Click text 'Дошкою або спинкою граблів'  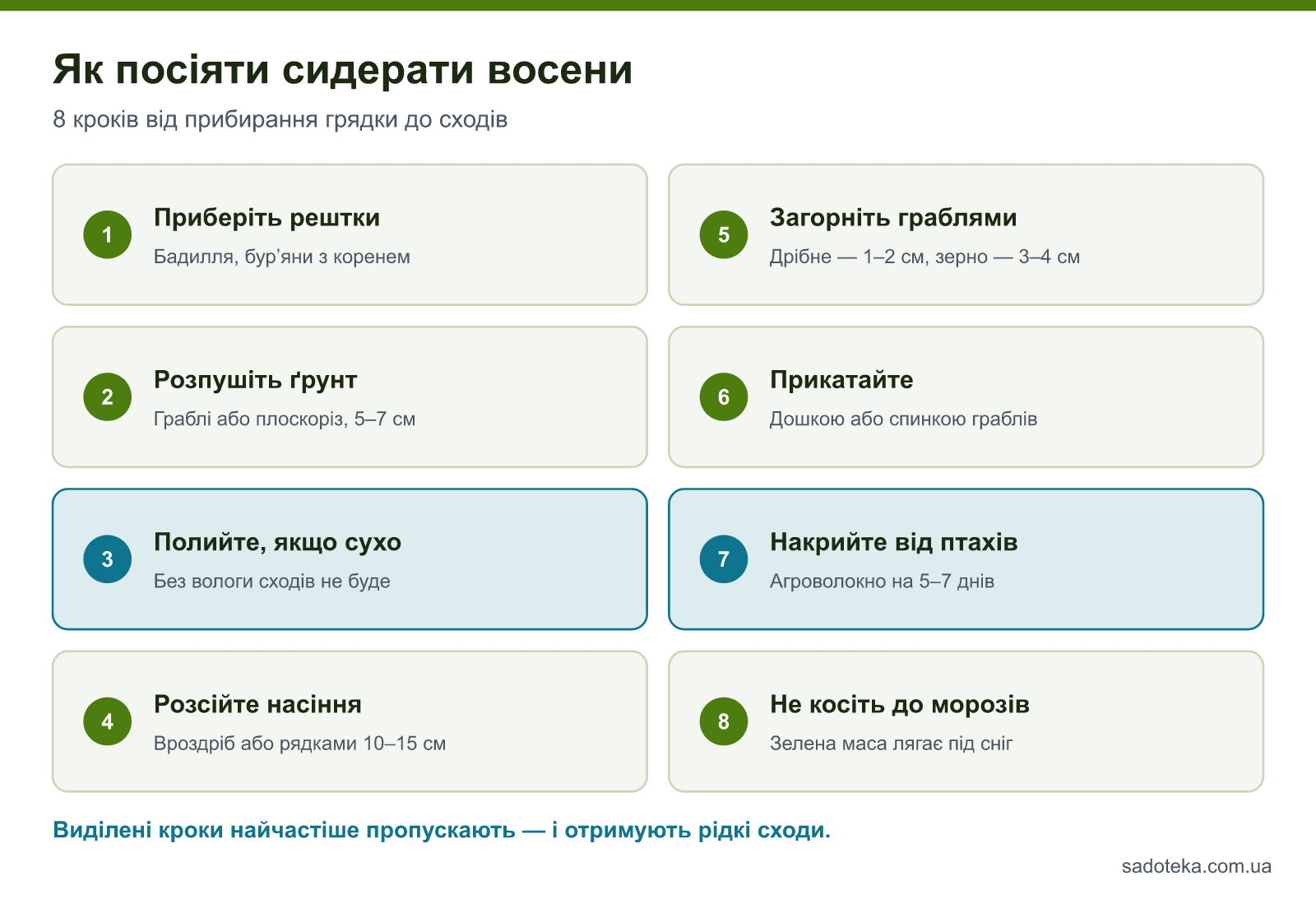point(904,419)
